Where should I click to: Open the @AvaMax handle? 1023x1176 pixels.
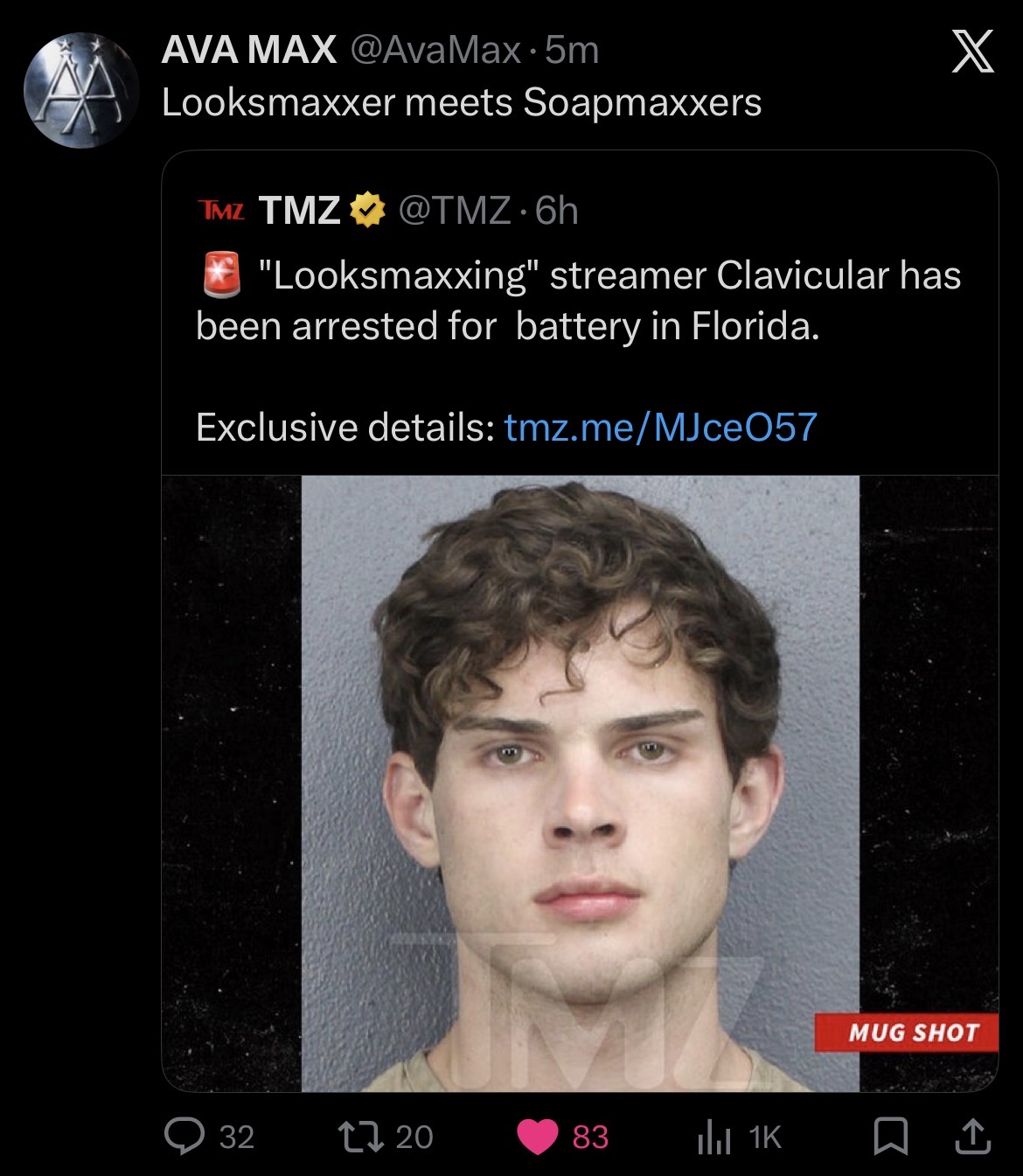[436, 51]
